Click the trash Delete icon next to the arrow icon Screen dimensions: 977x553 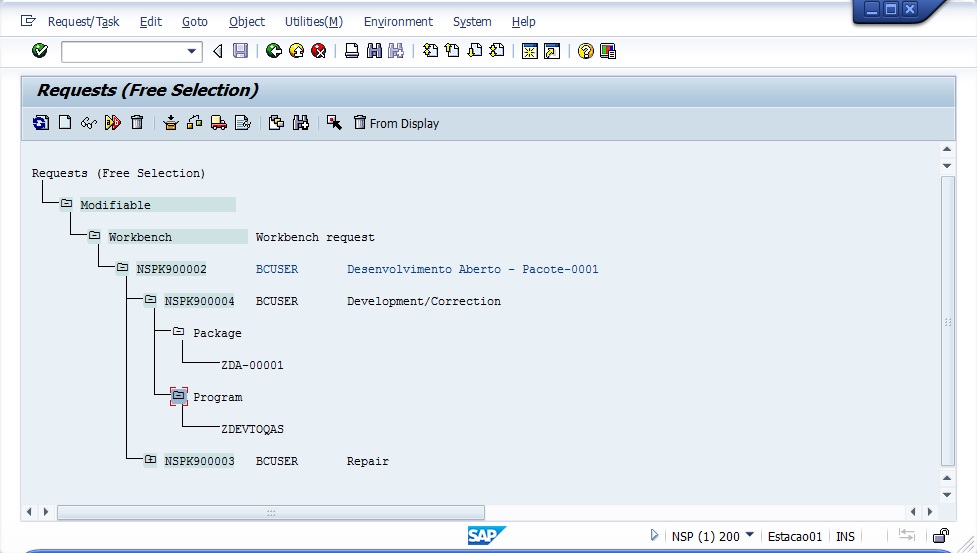click(x=137, y=123)
